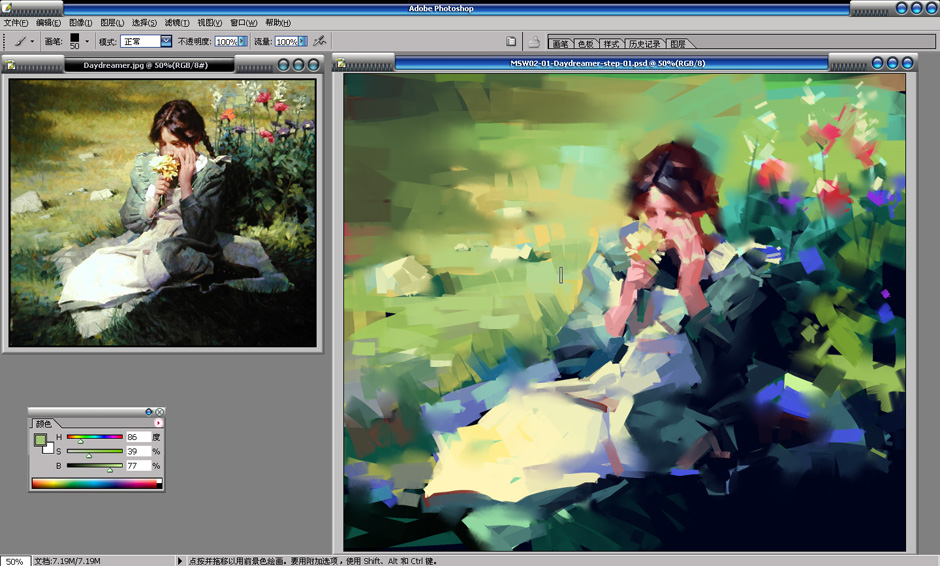Close the Daydreamer.jpg document window
940x566 pixels.
click(314, 65)
